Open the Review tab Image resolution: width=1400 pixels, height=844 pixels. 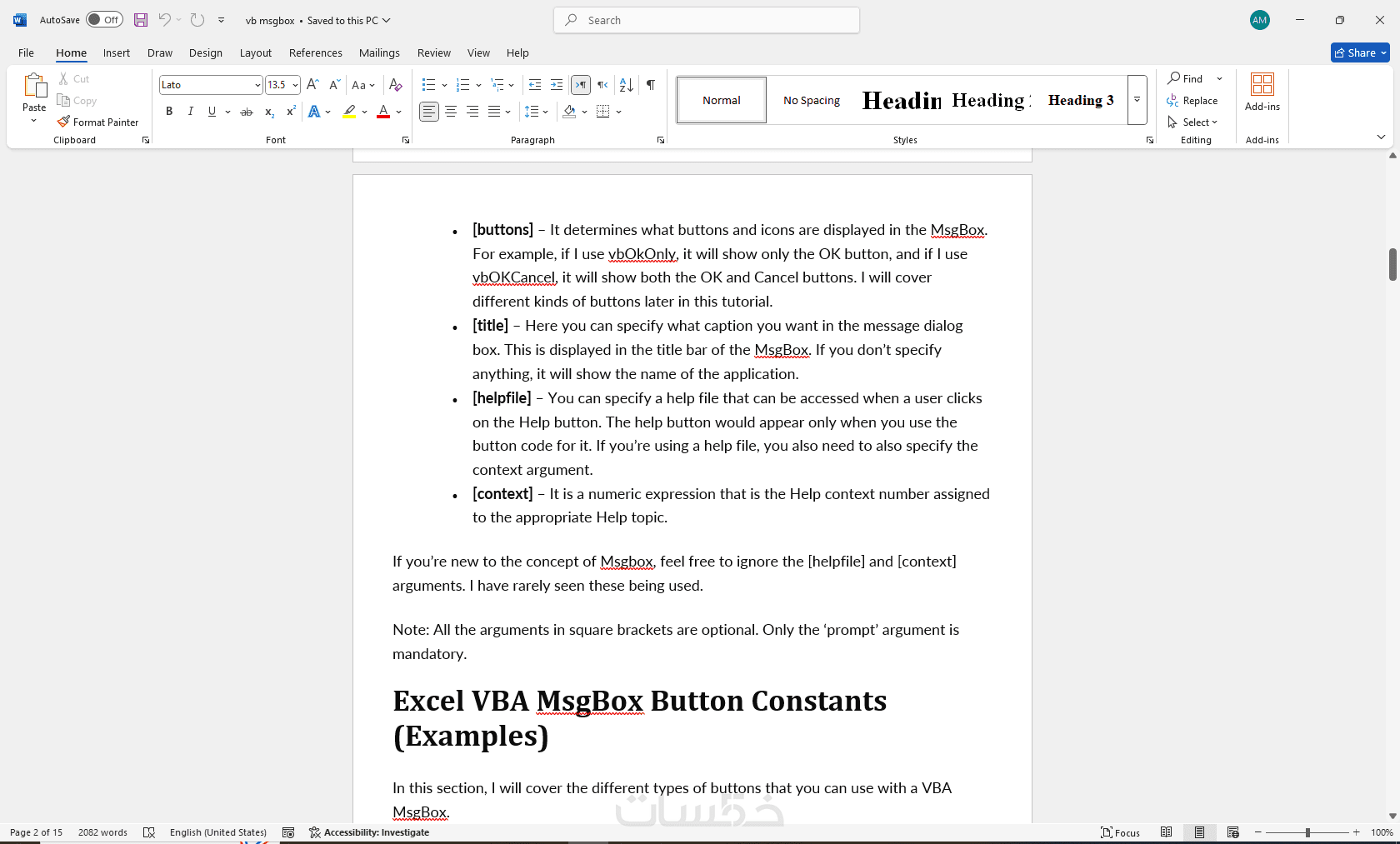[x=434, y=52]
